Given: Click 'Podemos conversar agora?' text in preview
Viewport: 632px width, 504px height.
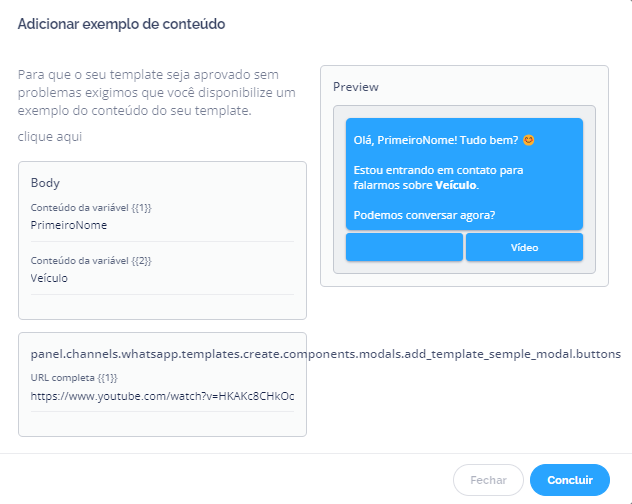Looking at the screenshot, I should [x=425, y=215].
